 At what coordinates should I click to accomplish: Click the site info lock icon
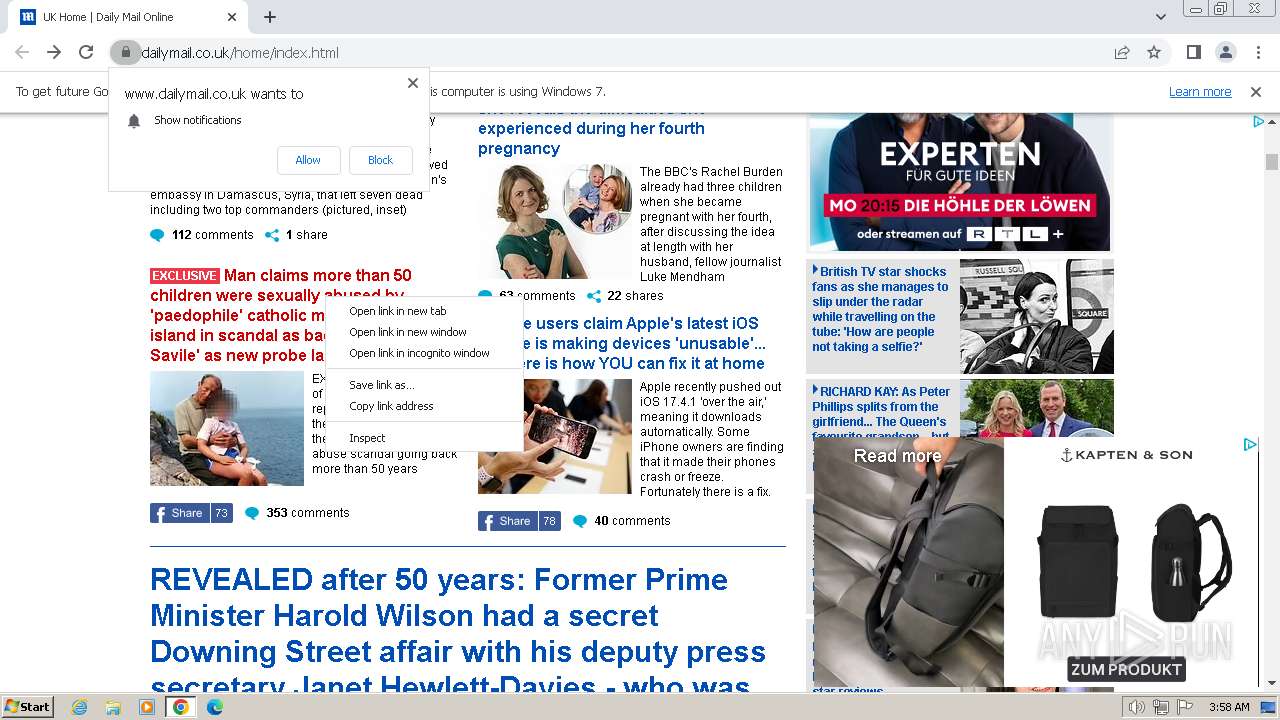pos(125,53)
